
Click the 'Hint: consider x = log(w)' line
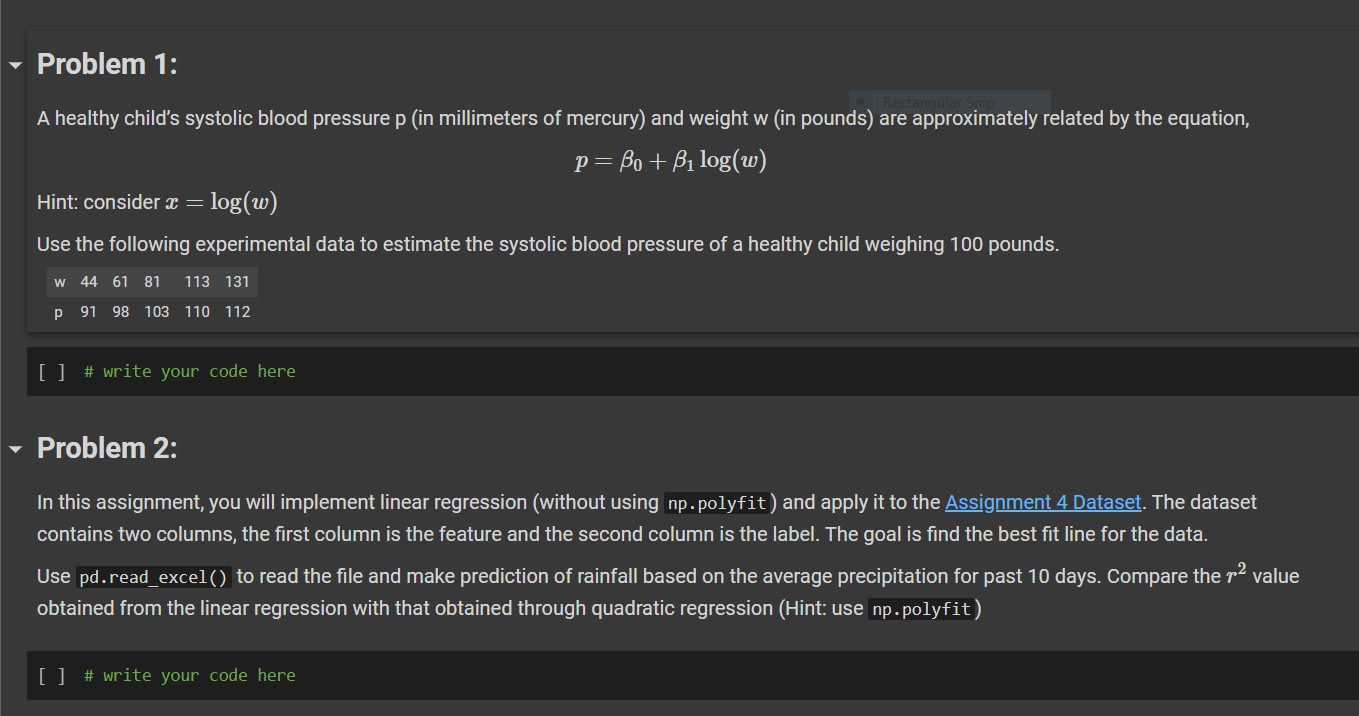[157, 202]
